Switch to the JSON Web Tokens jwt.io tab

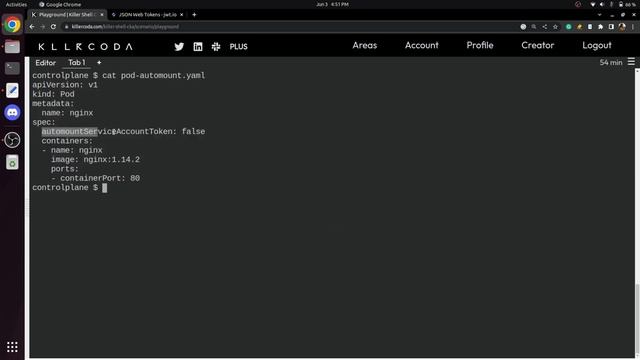(148, 15)
